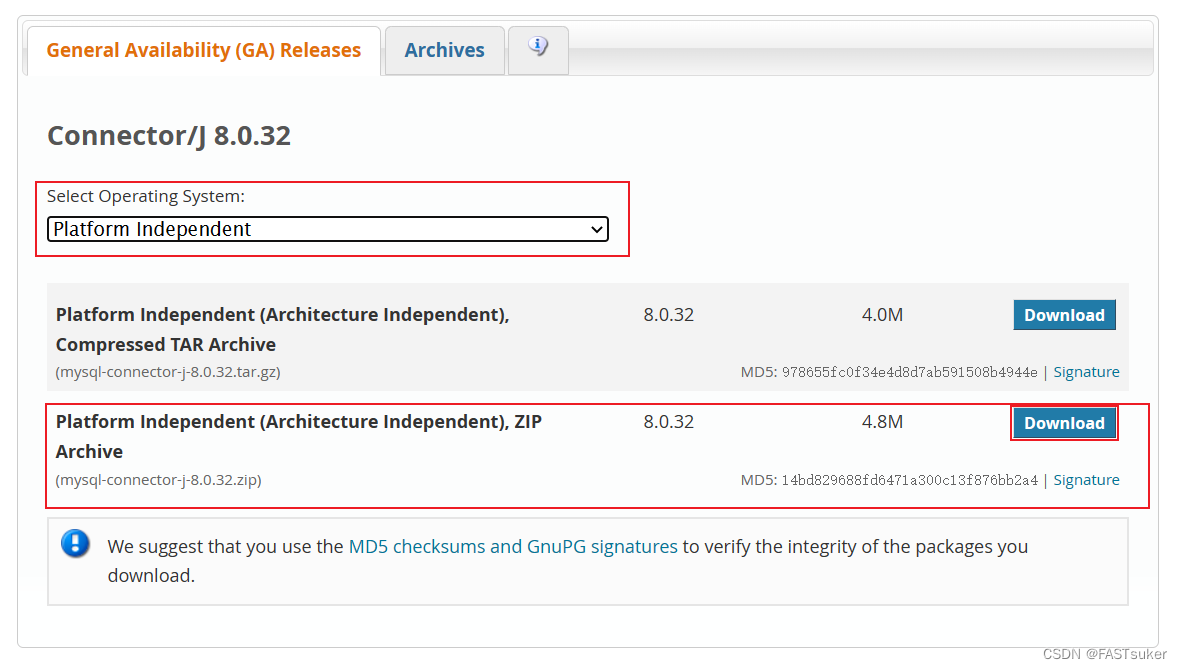
Task: Open Signature link for tar.gz file
Action: click(x=1086, y=372)
